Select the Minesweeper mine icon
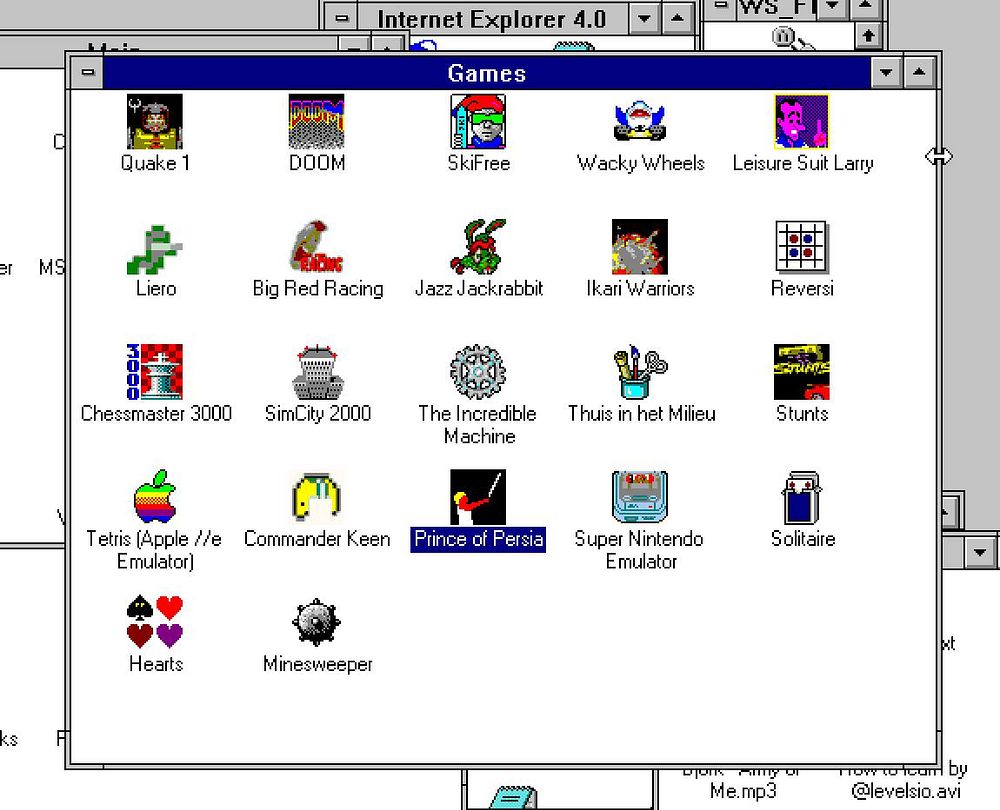 pos(316,622)
